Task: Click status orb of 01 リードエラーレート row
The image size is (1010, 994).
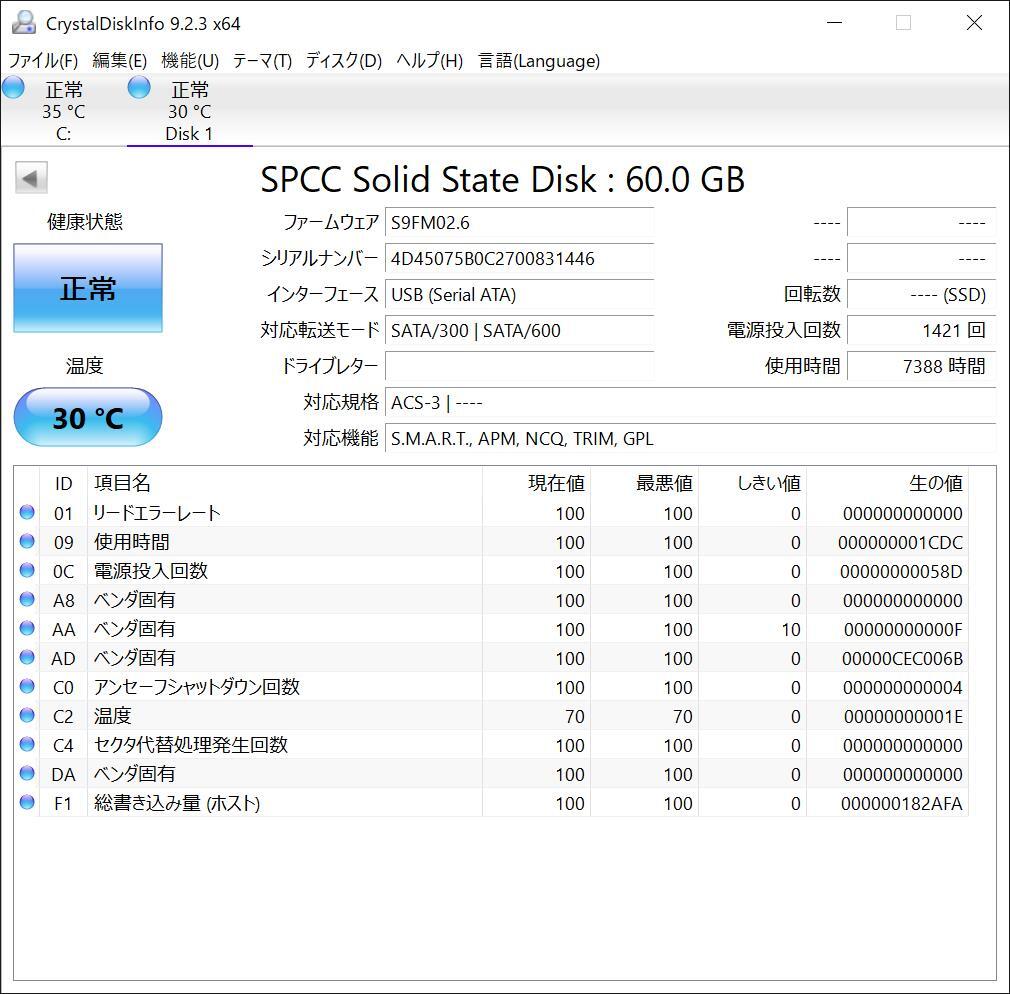Action: 27,512
